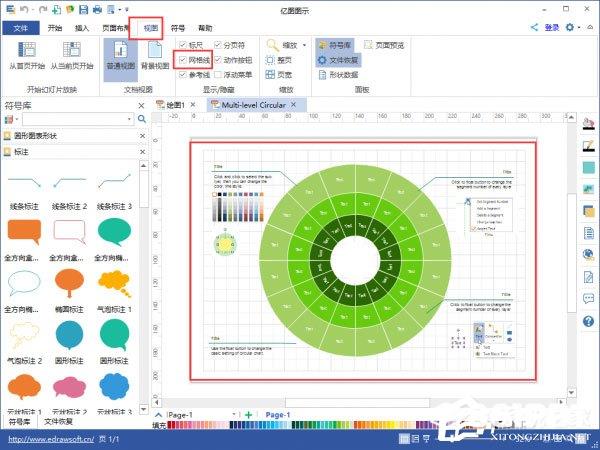Open the symbol library search box dropdown
Screen dimensions: 600x450
[129, 119]
